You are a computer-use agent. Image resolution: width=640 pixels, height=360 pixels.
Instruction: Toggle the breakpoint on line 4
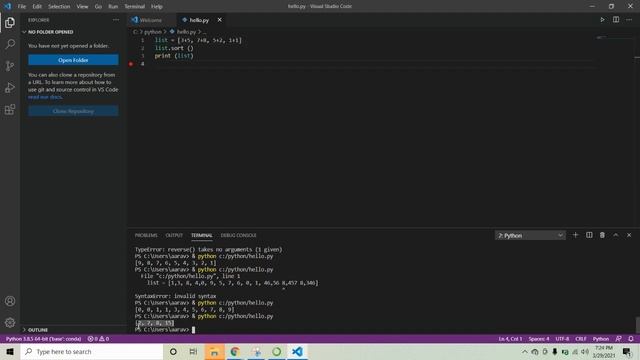[131, 64]
